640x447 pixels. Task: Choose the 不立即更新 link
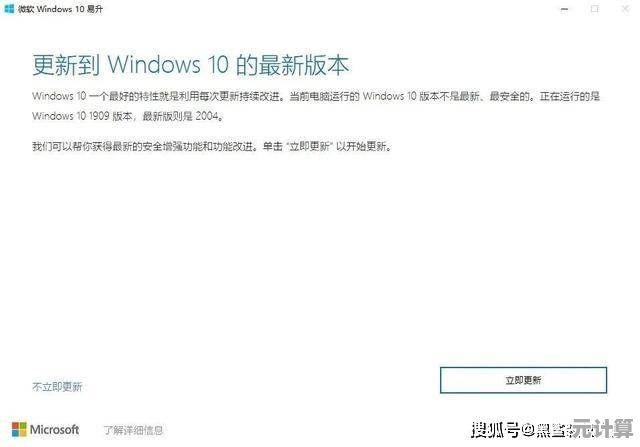tap(57, 386)
